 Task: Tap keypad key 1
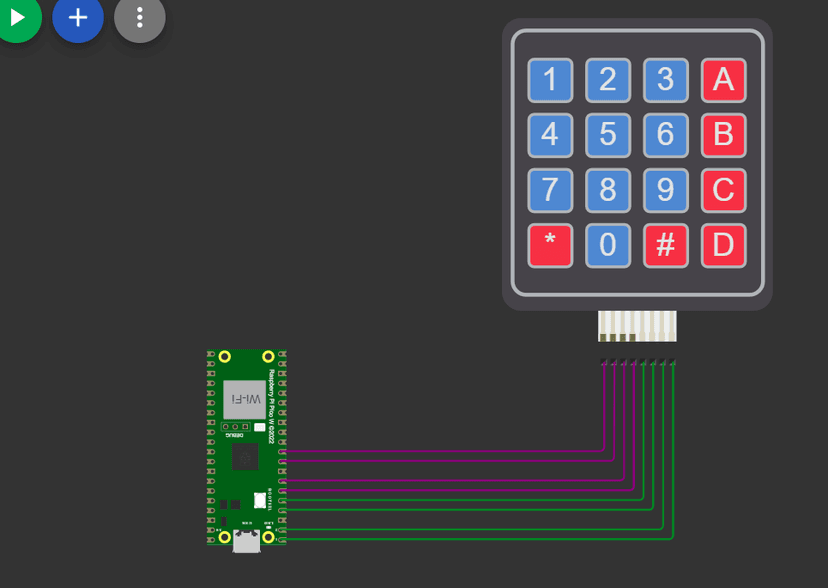(x=550, y=80)
